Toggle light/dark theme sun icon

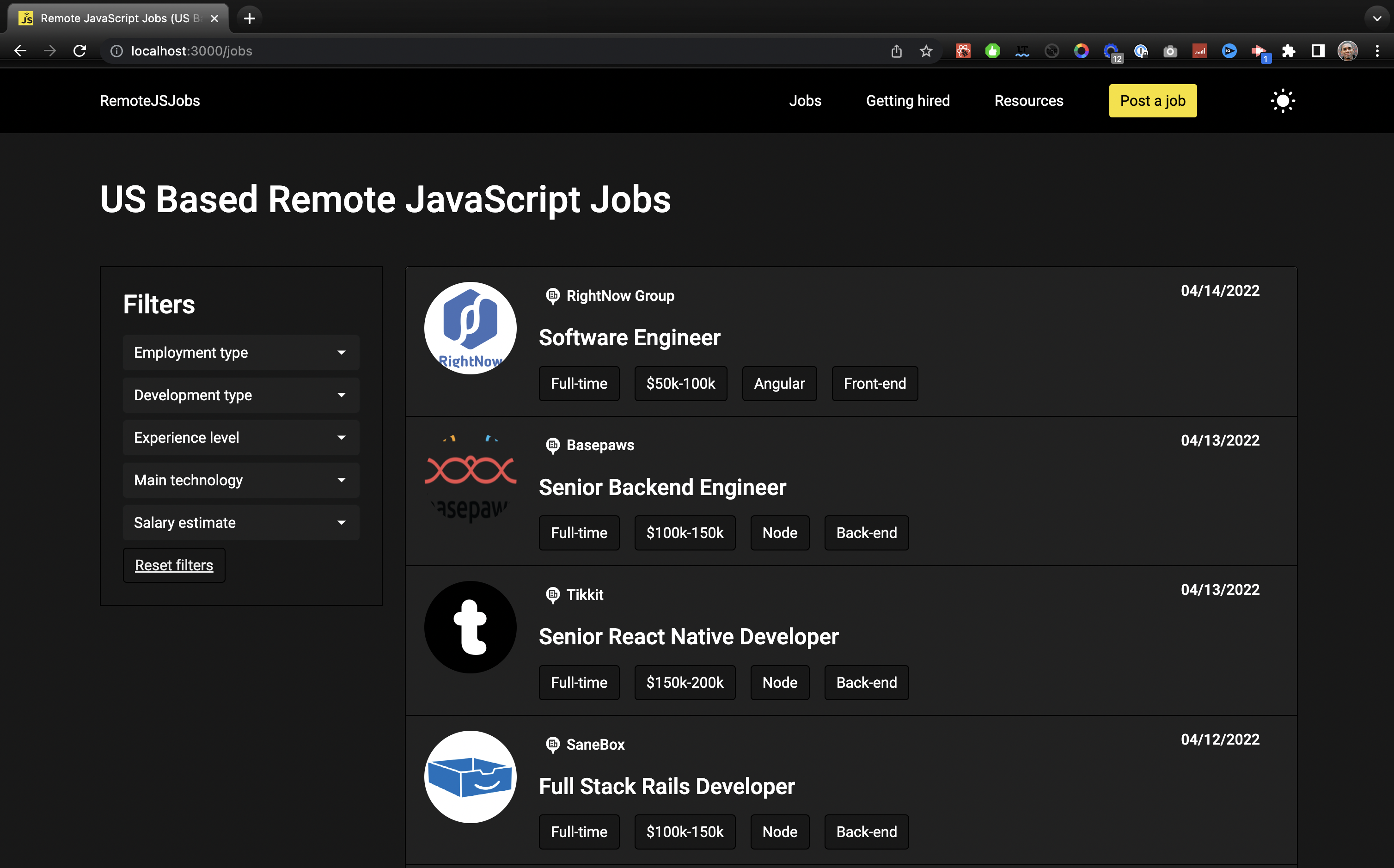(1282, 101)
